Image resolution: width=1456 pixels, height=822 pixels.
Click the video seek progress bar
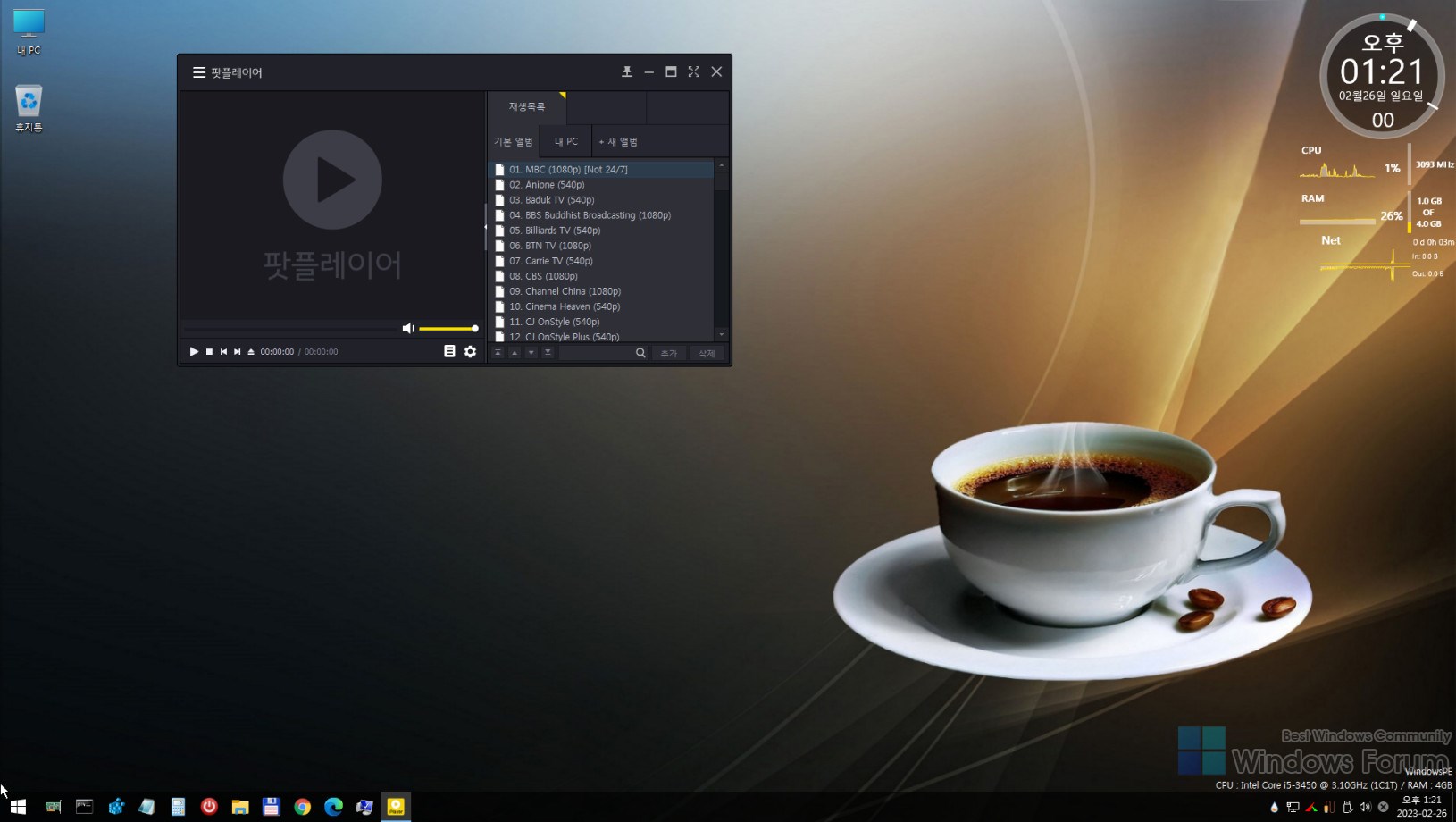[290, 329]
